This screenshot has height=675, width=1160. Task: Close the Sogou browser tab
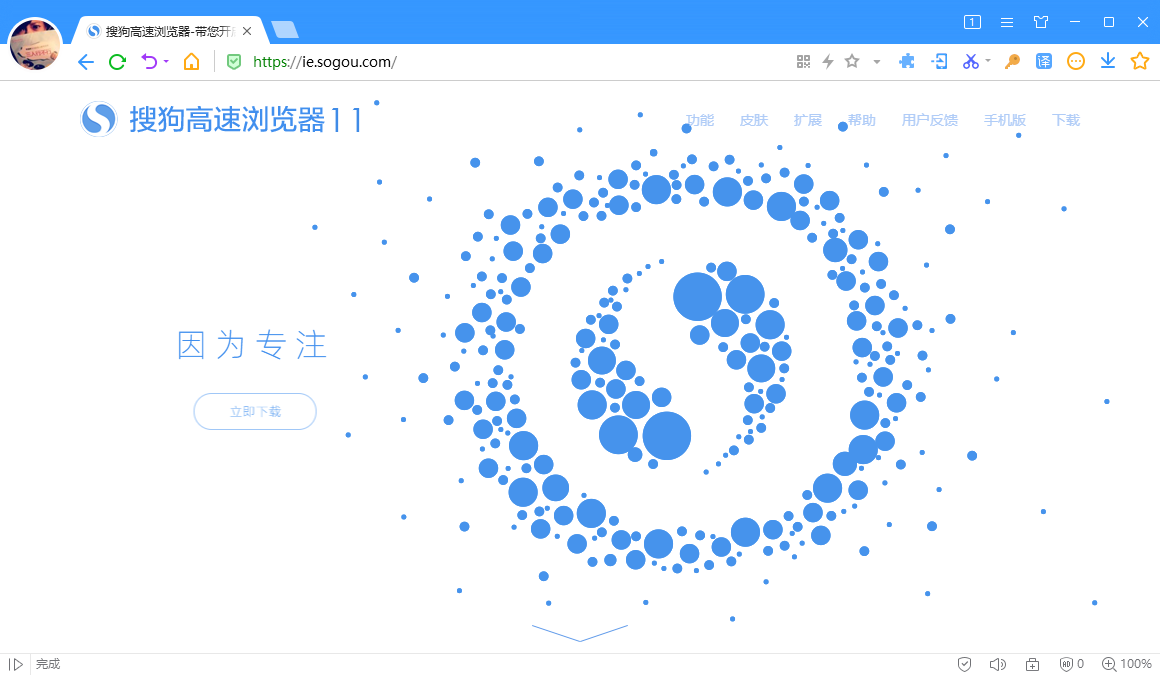(x=247, y=31)
